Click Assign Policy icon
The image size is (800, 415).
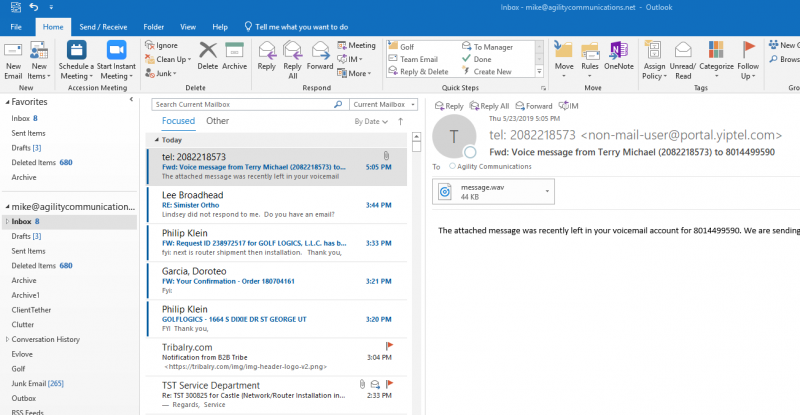pyautogui.click(x=654, y=51)
